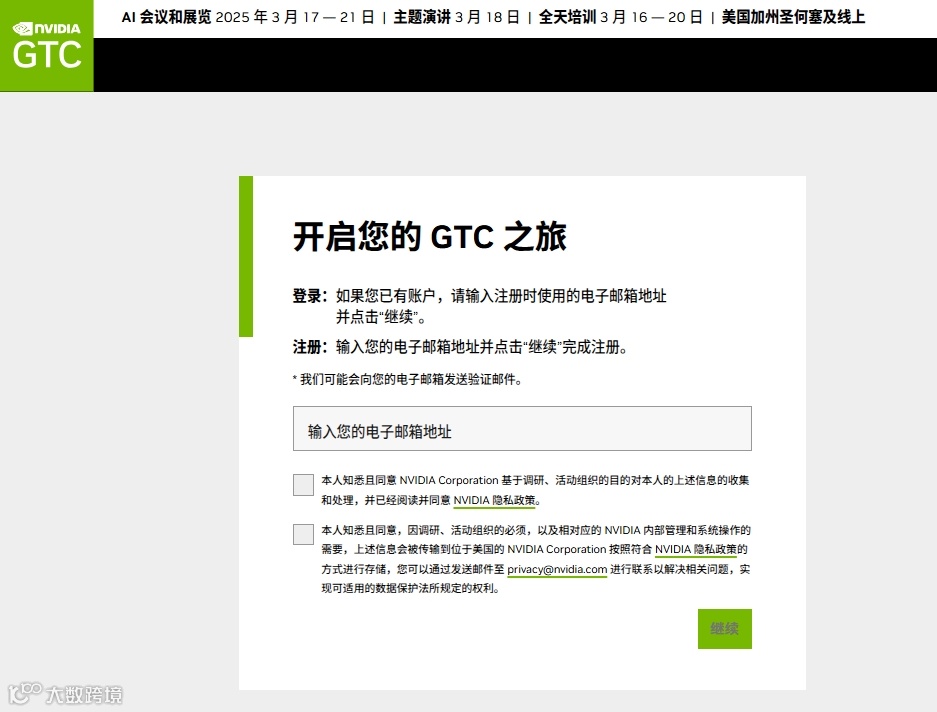Viewport: 937px width, 712px height.
Task: Click the privacy@nvidia.com email link
Action: (x=557, y=570)
